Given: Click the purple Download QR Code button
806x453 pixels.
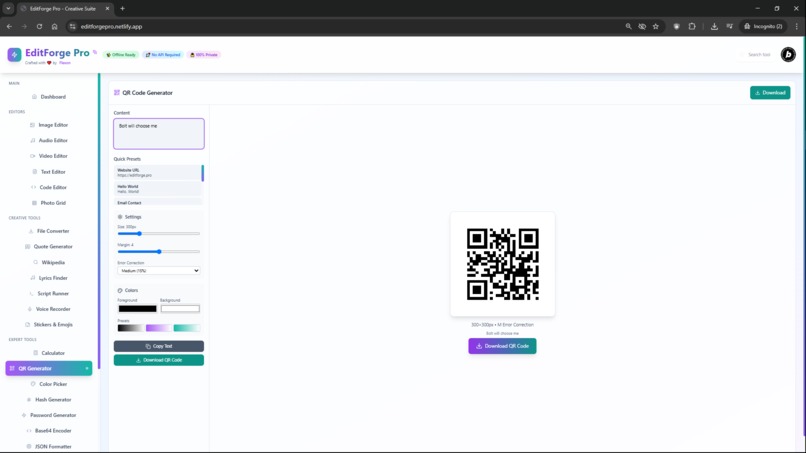Looking at the screenshot, I should [x=502, y=346].
